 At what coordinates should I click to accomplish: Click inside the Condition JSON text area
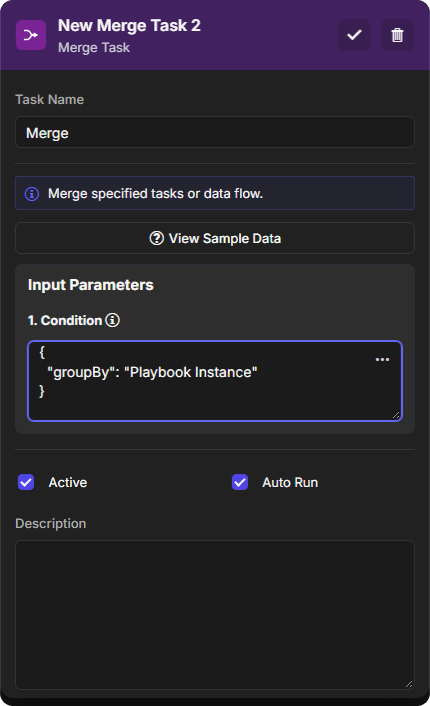215,381
